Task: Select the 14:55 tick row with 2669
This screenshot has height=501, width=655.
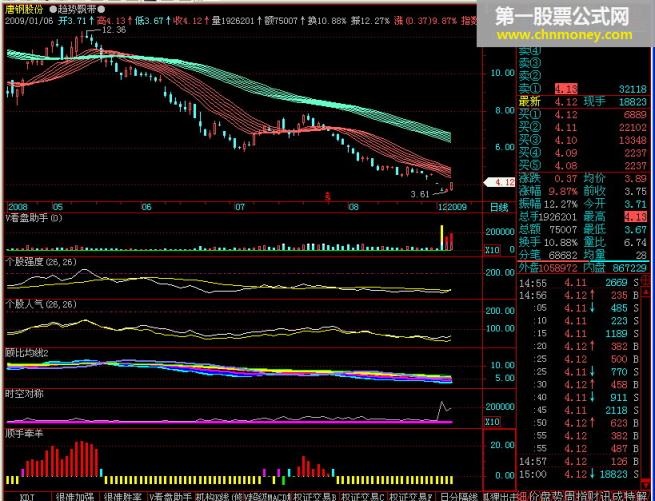Action: click(579, 283)
